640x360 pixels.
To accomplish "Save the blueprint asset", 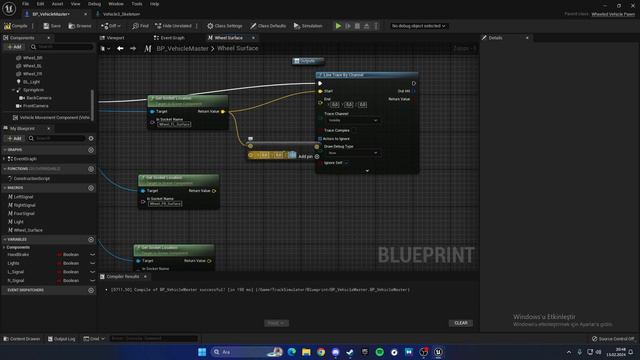I will (x=52, y=26).
